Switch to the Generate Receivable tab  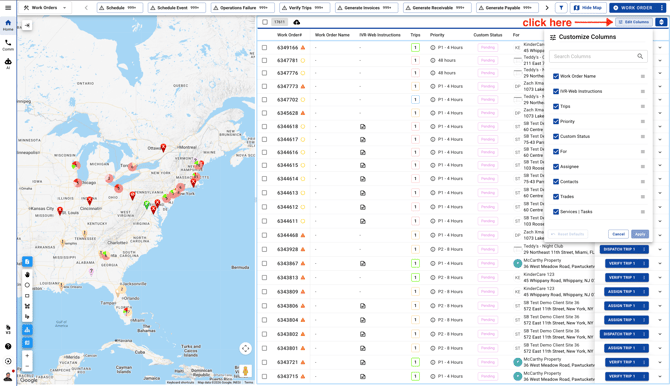[437, 8]
